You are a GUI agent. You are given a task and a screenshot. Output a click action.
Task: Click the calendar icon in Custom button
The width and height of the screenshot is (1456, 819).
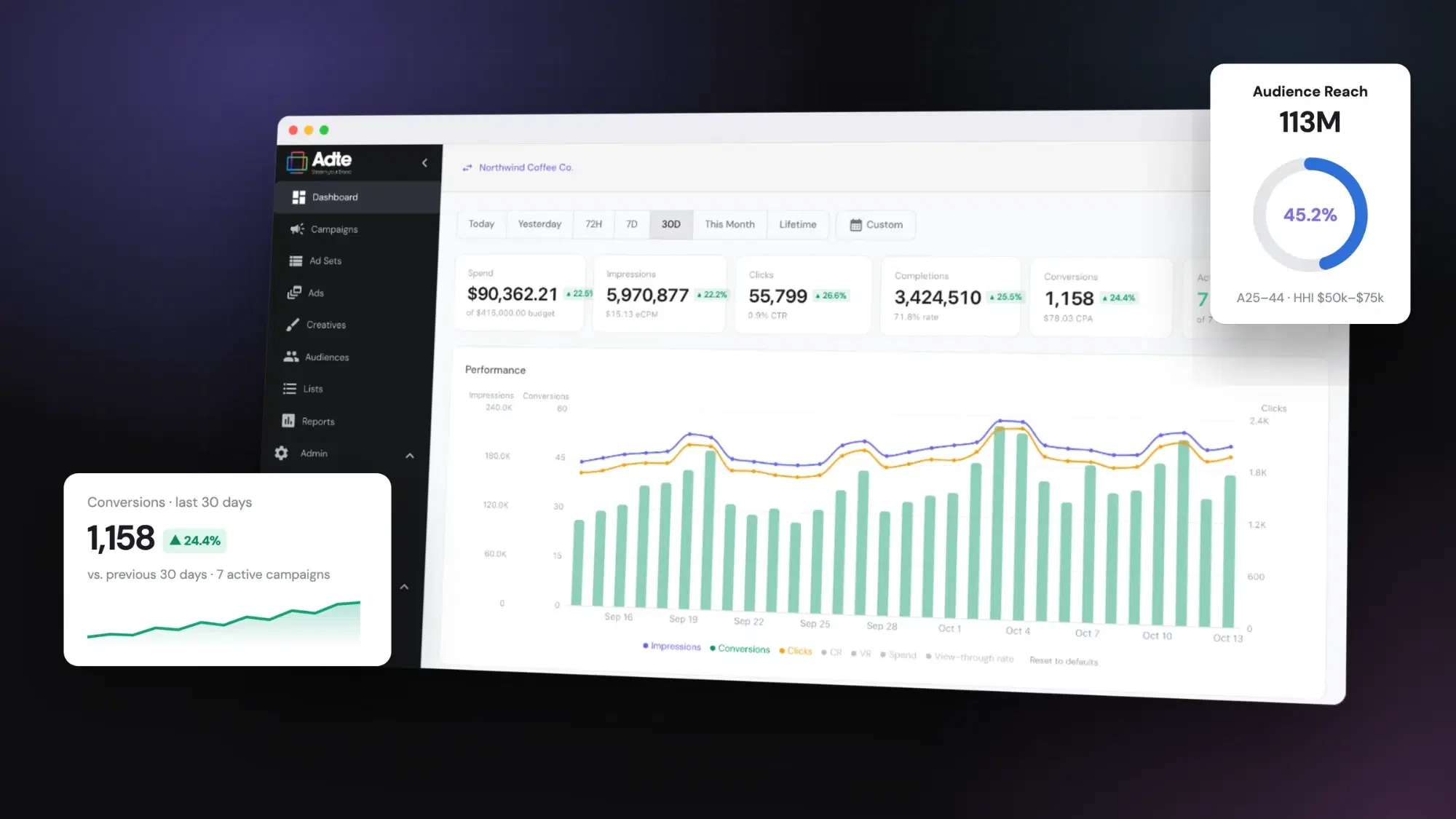pyautogui.click(x=856, y=225)
